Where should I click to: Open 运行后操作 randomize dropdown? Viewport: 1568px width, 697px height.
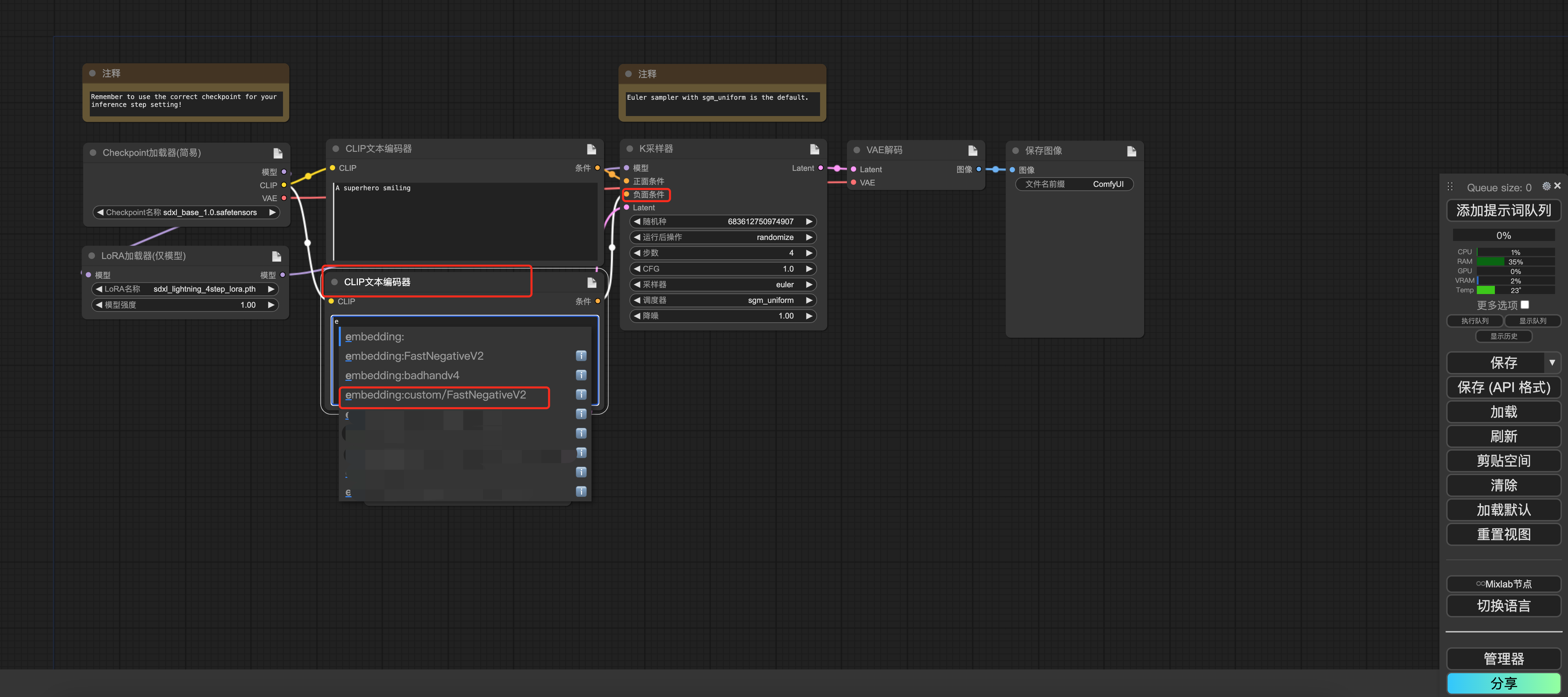click(x=723, y=237)
